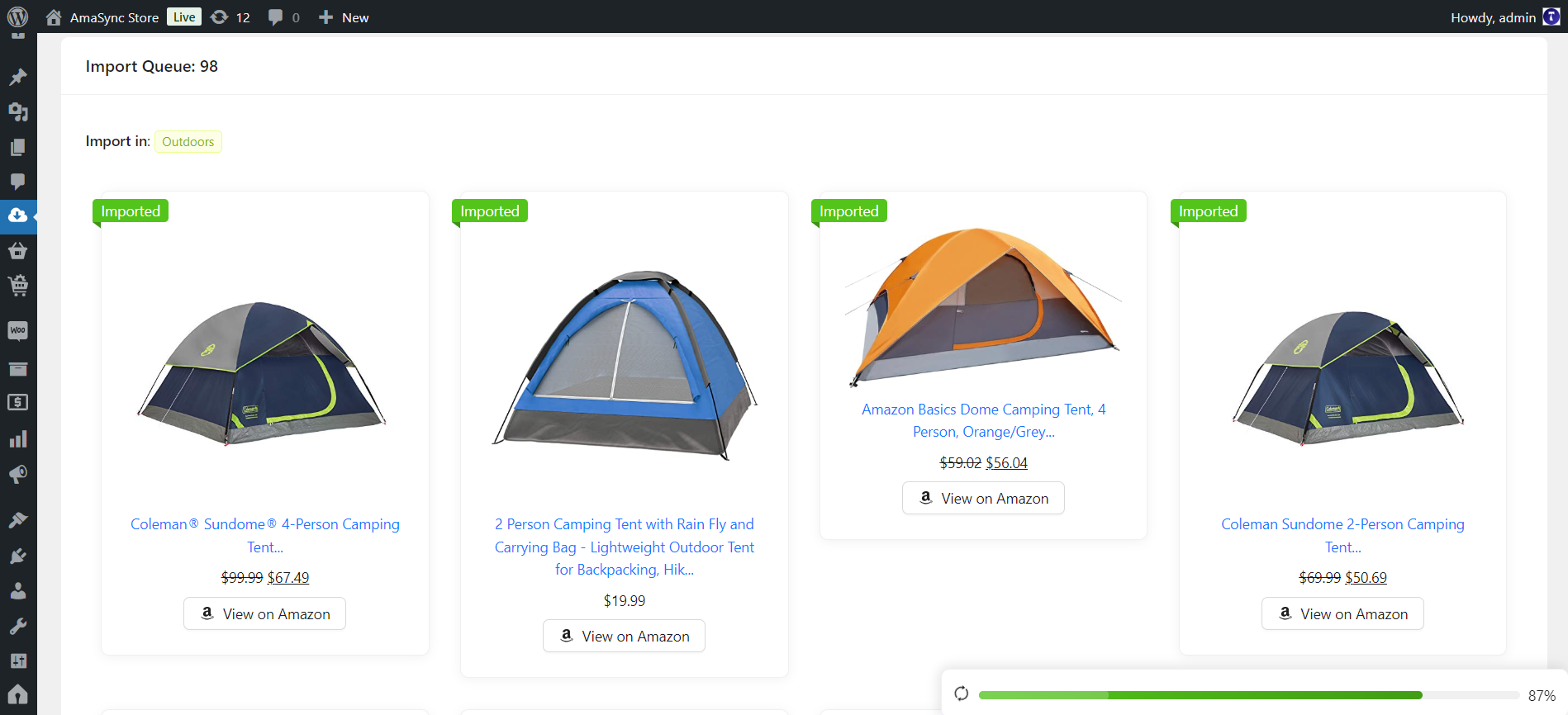Viewport: 1568px width, 715px height.
Task: Click the import progress bar at 87%
Action: coord(1248,695)
